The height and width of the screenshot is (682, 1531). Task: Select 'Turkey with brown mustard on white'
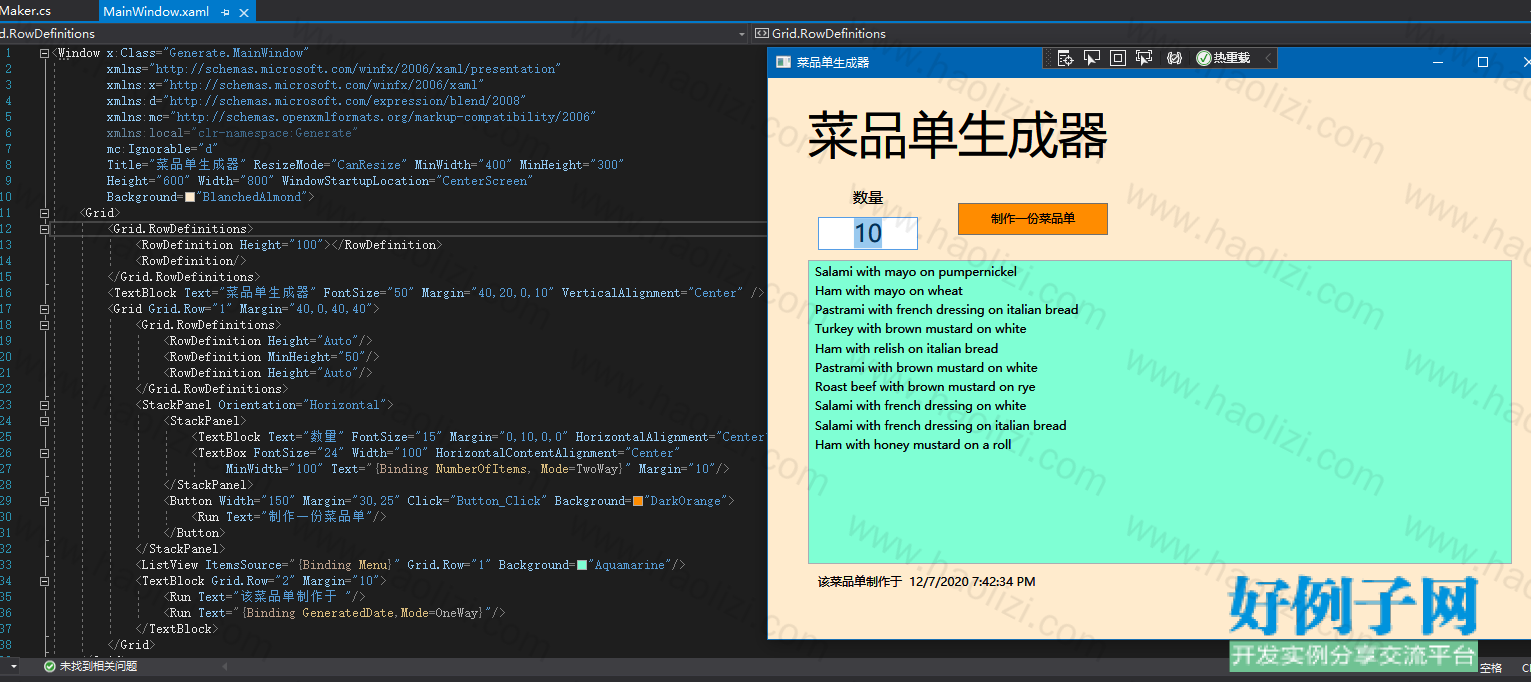point(920,329)
